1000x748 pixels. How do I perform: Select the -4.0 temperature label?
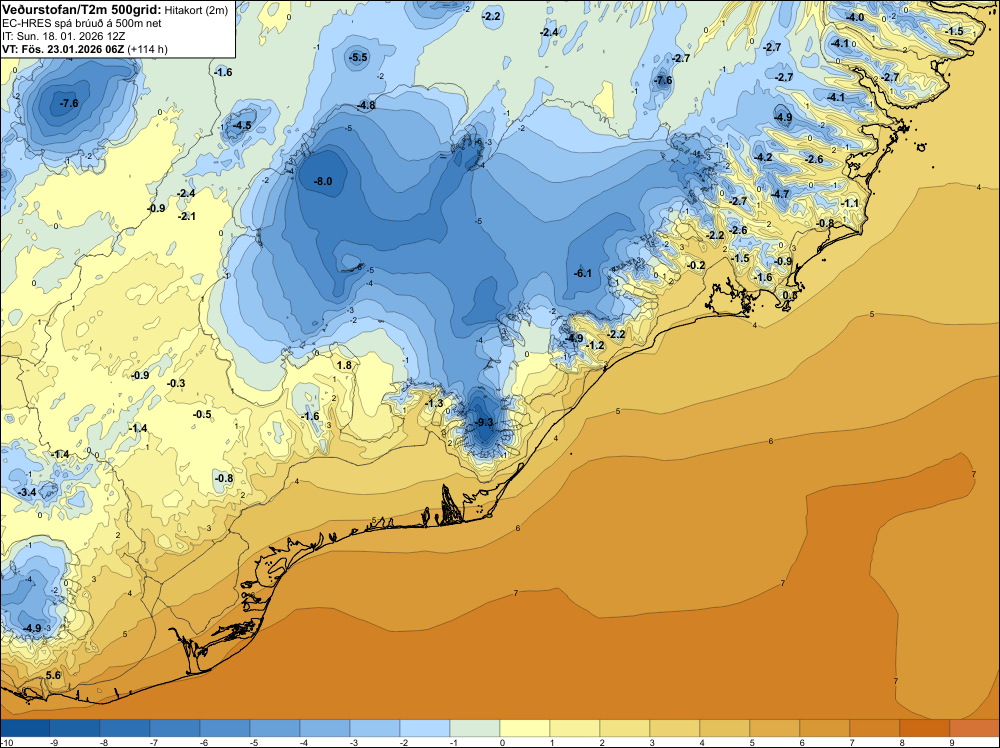[855, 17]
